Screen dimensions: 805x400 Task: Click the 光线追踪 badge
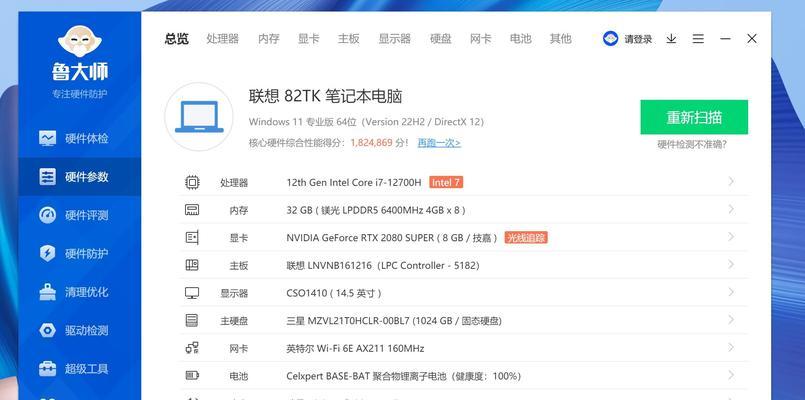click(x=526, y=238)
